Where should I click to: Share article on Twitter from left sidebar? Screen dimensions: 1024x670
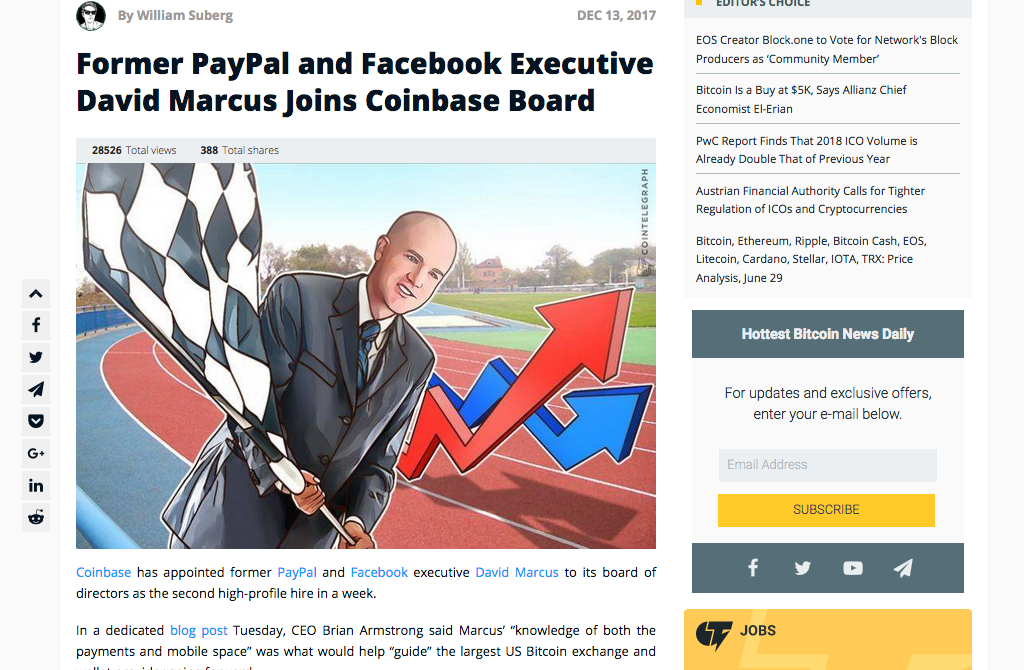36,357
